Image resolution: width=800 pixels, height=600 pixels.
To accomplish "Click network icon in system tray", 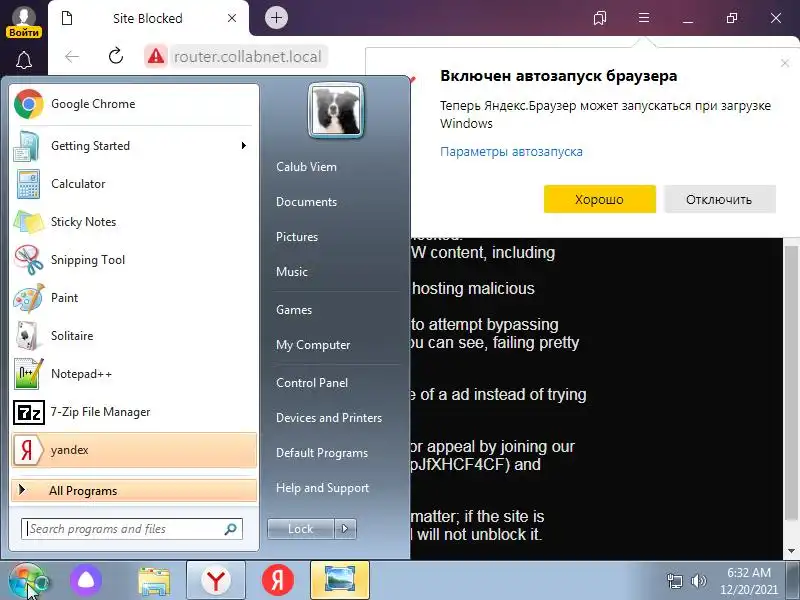I will pos(674,581).
